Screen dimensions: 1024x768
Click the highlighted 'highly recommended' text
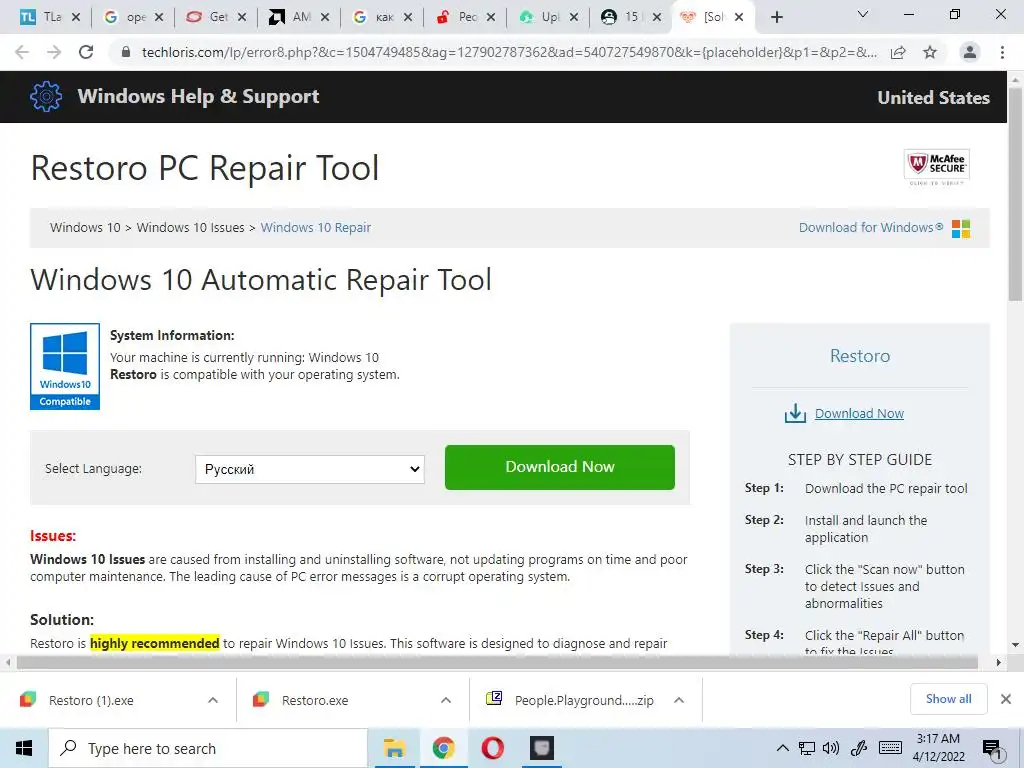coord(155,643)
